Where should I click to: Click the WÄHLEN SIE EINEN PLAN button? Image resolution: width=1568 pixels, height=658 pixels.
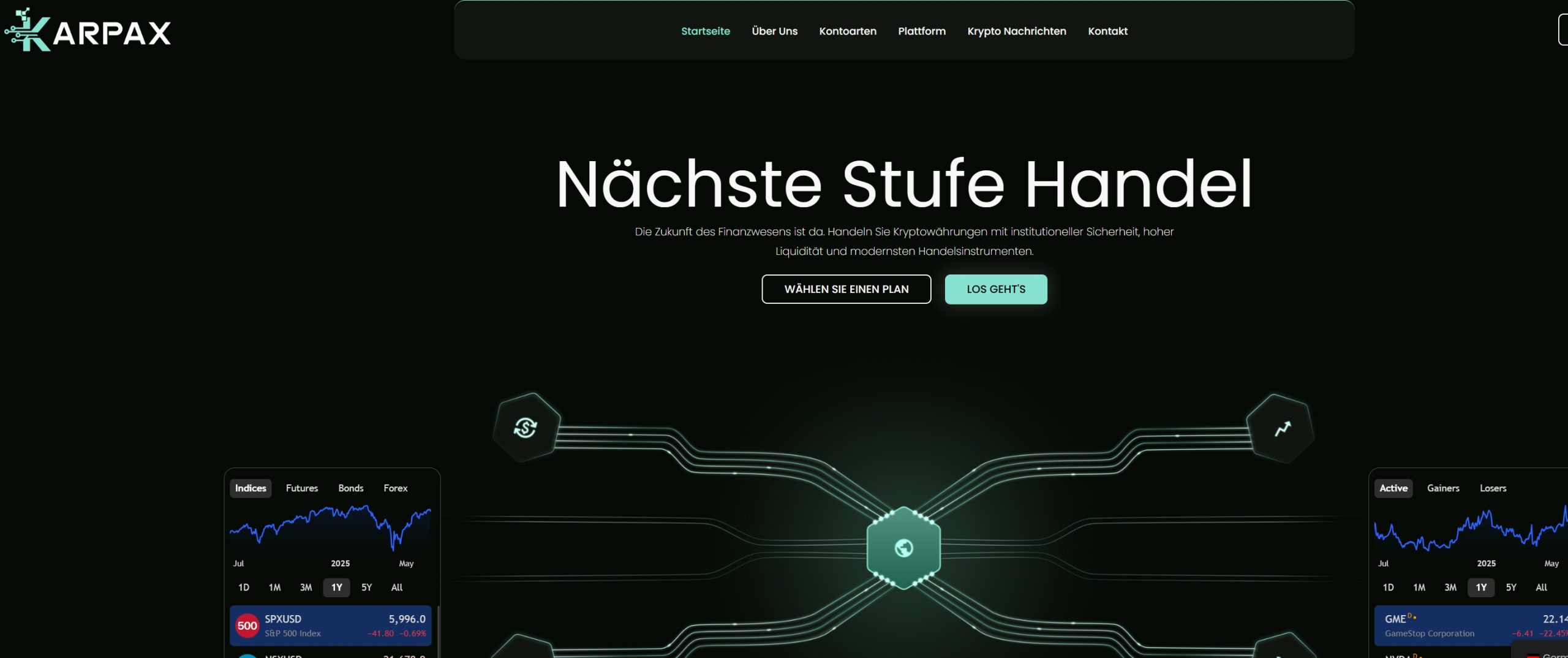(846, 289)
